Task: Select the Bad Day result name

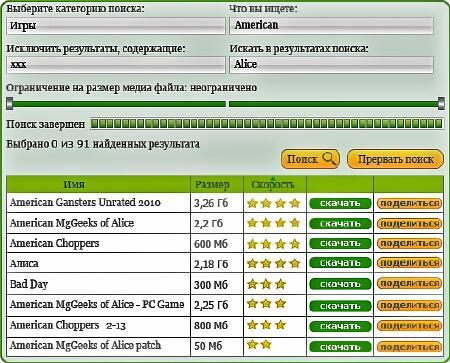Action: (x=29, y=284)
